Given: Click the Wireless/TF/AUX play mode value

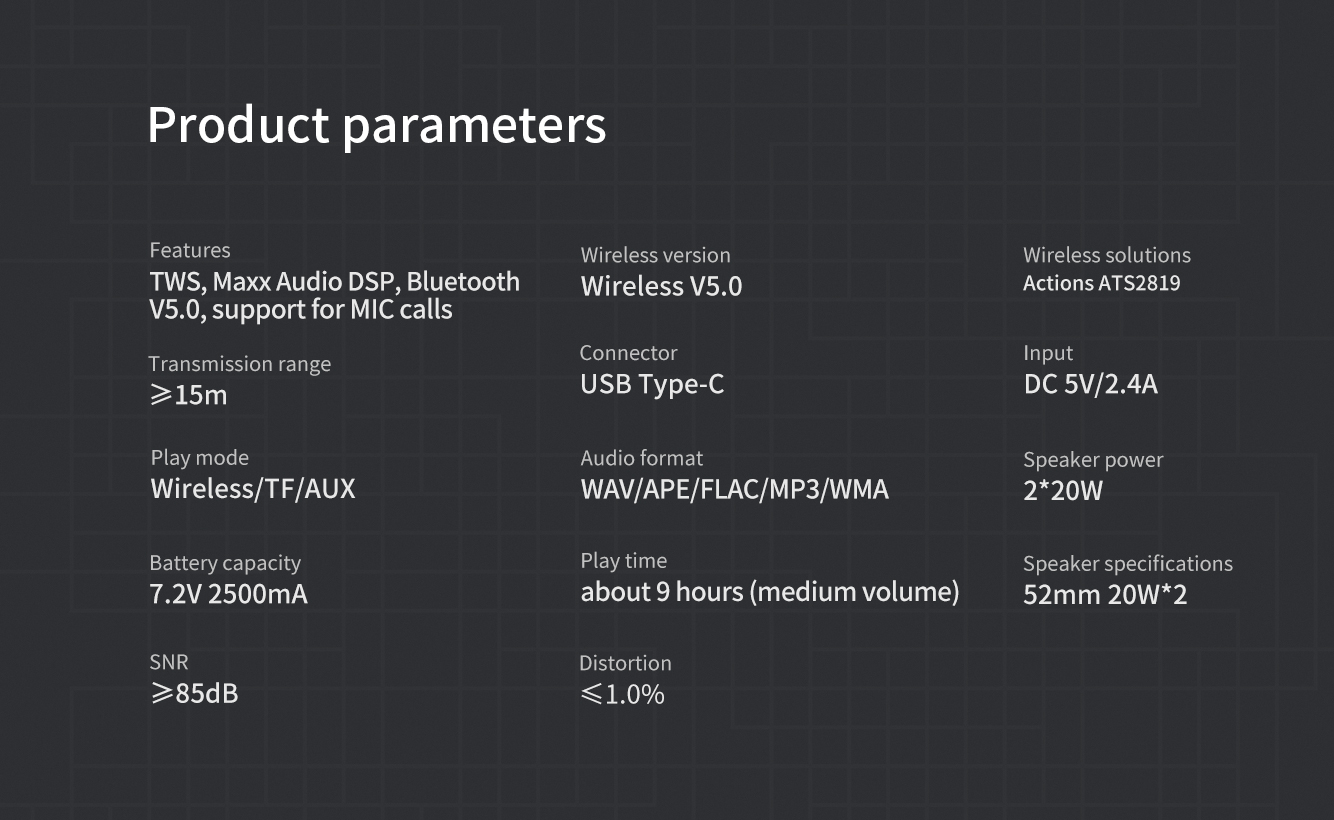Looking at the screenshot, I should [253, 488].
